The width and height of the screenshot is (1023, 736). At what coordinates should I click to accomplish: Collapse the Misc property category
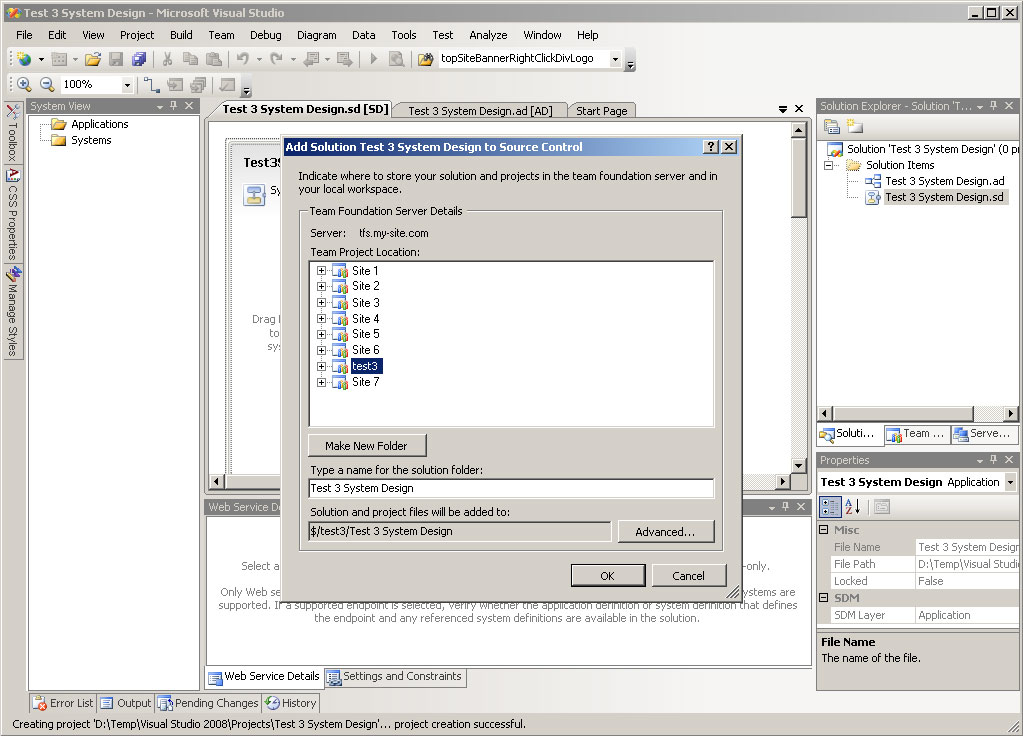pos(824,530)
